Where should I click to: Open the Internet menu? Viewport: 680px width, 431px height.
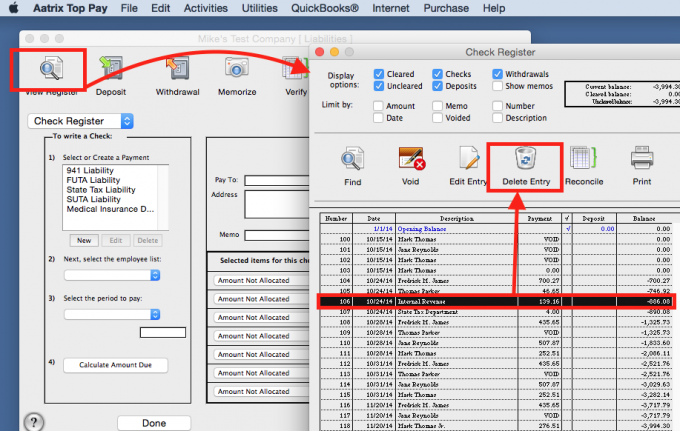pos(390,8)
